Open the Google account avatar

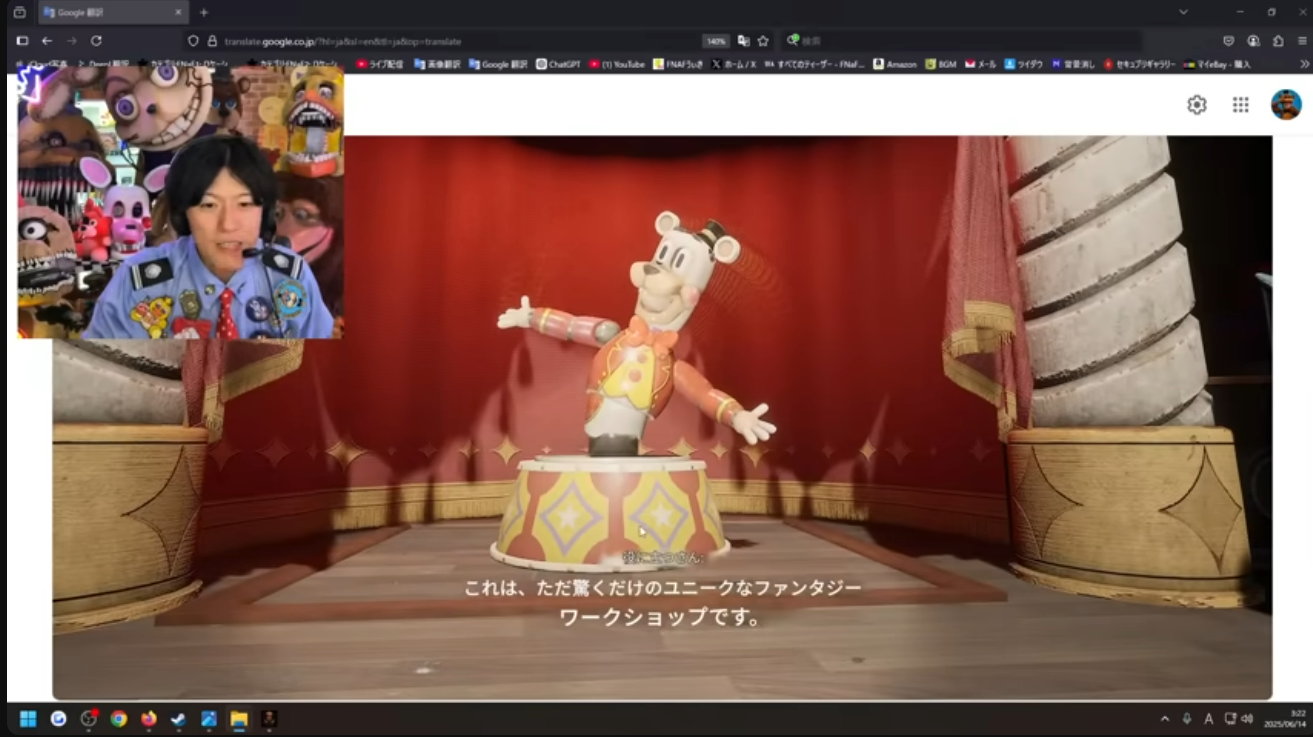click(1286, 104)
